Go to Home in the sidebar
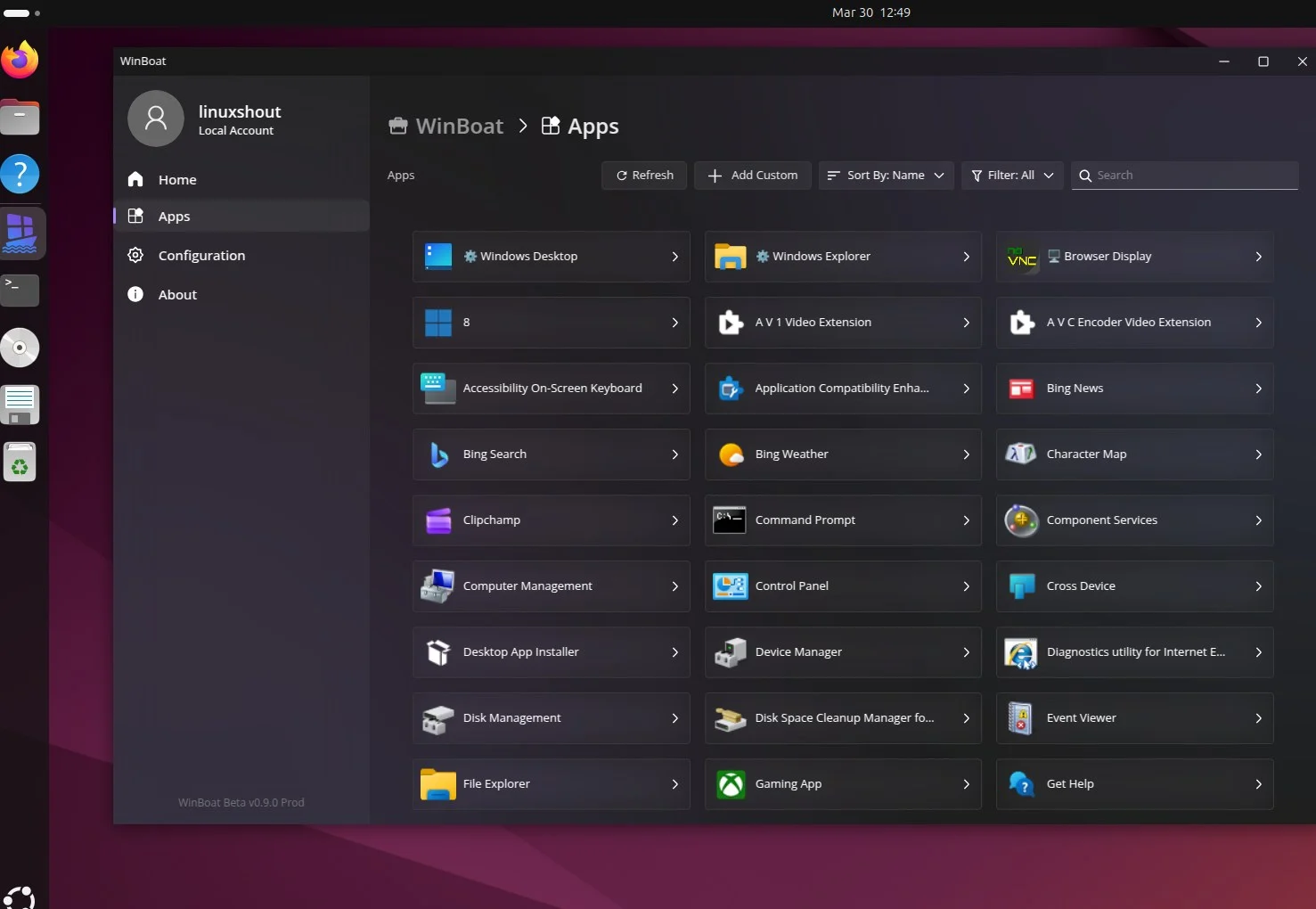Viewport: 1316px width, 909px height. pyautogui.click(x=241, y=180)
